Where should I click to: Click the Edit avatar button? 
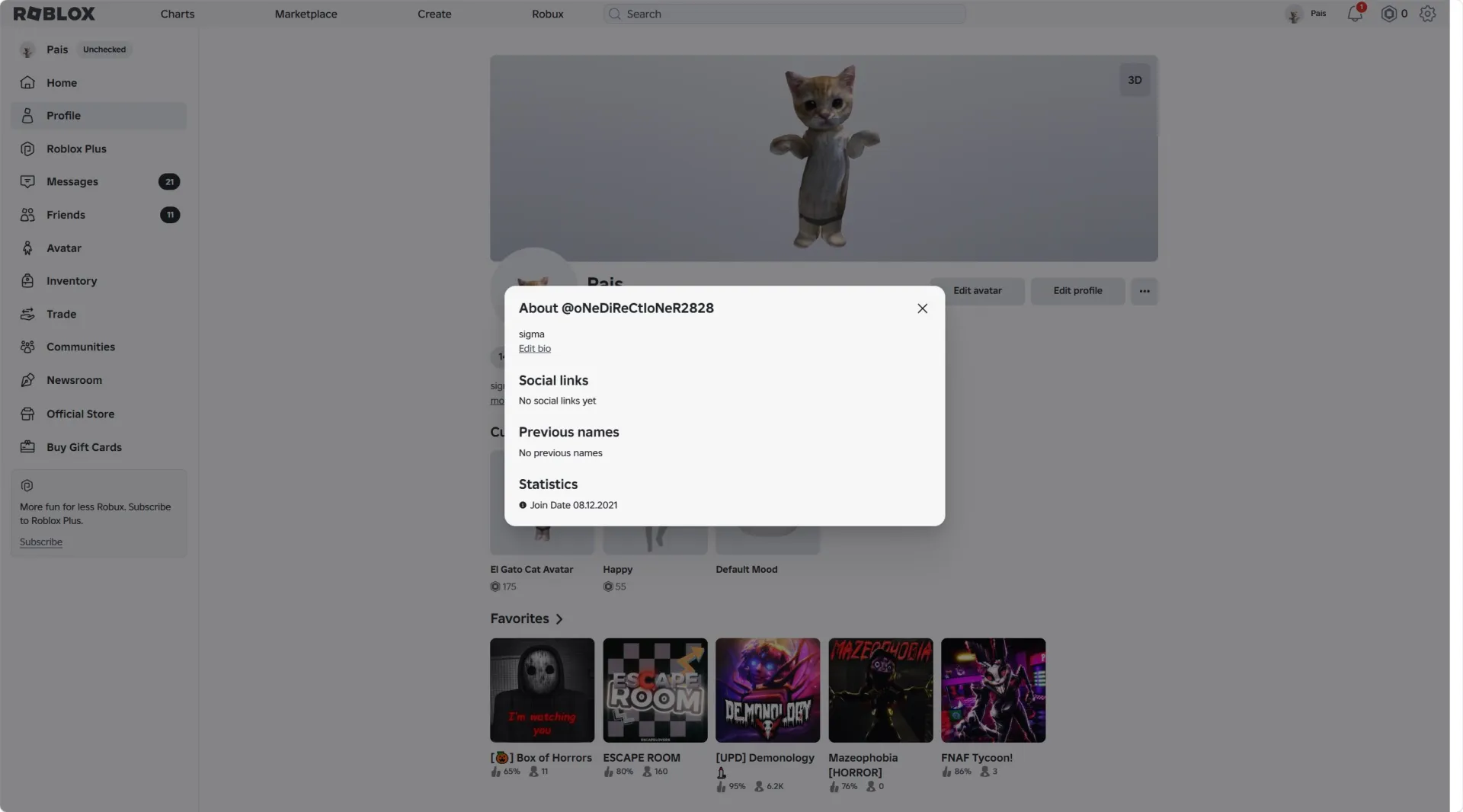pos(977,291)
